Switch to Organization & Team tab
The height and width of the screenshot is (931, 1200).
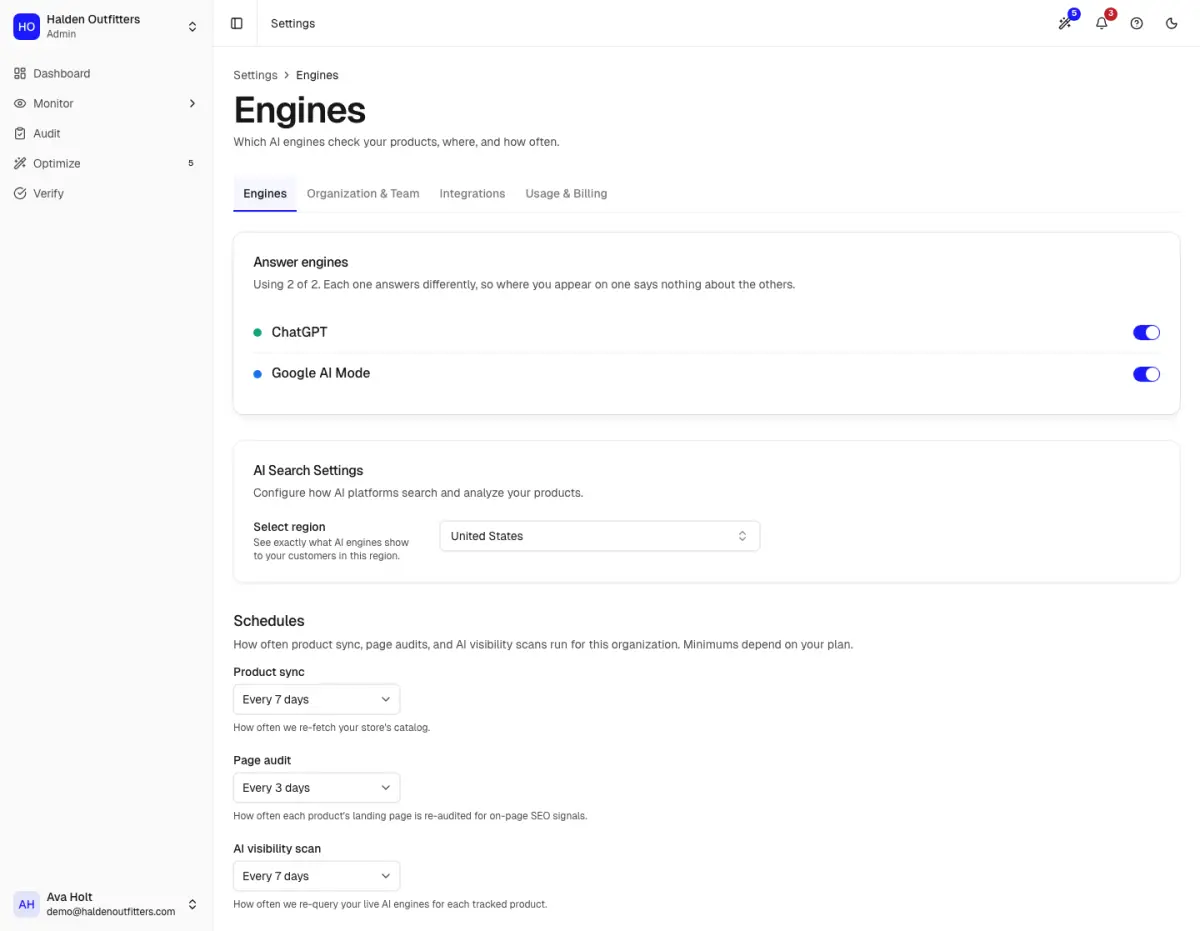[x=363, y=193]
